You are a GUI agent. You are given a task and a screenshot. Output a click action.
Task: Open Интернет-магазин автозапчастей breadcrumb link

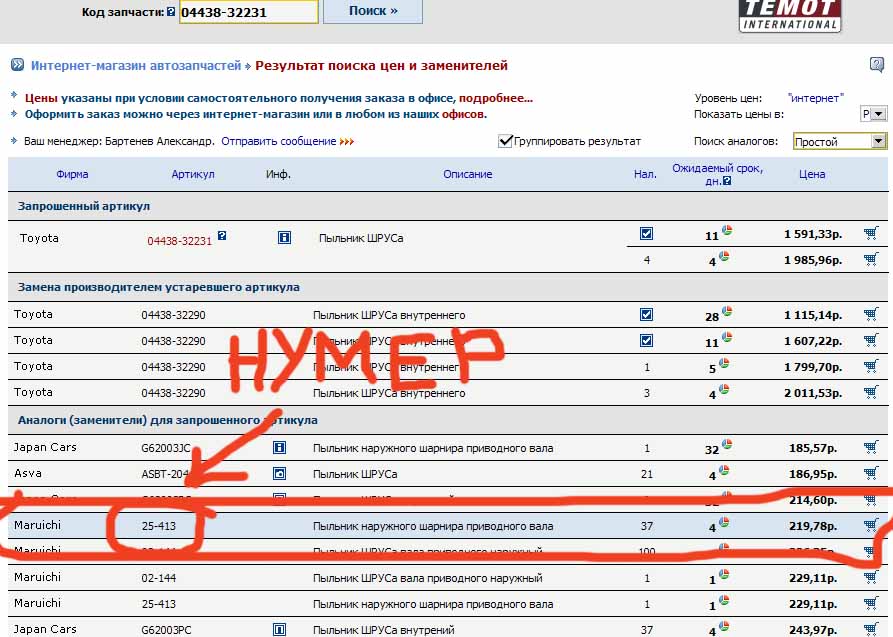pos(136,66)
